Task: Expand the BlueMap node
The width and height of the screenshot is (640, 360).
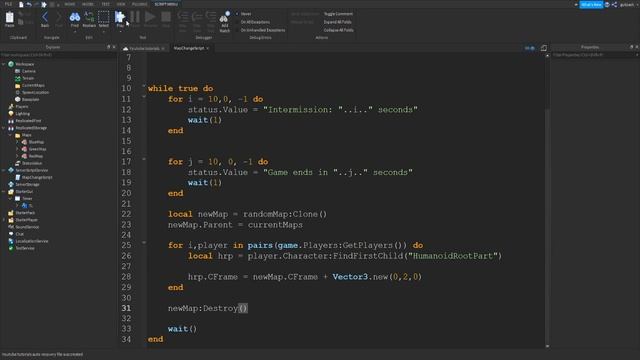Action: 17,142
